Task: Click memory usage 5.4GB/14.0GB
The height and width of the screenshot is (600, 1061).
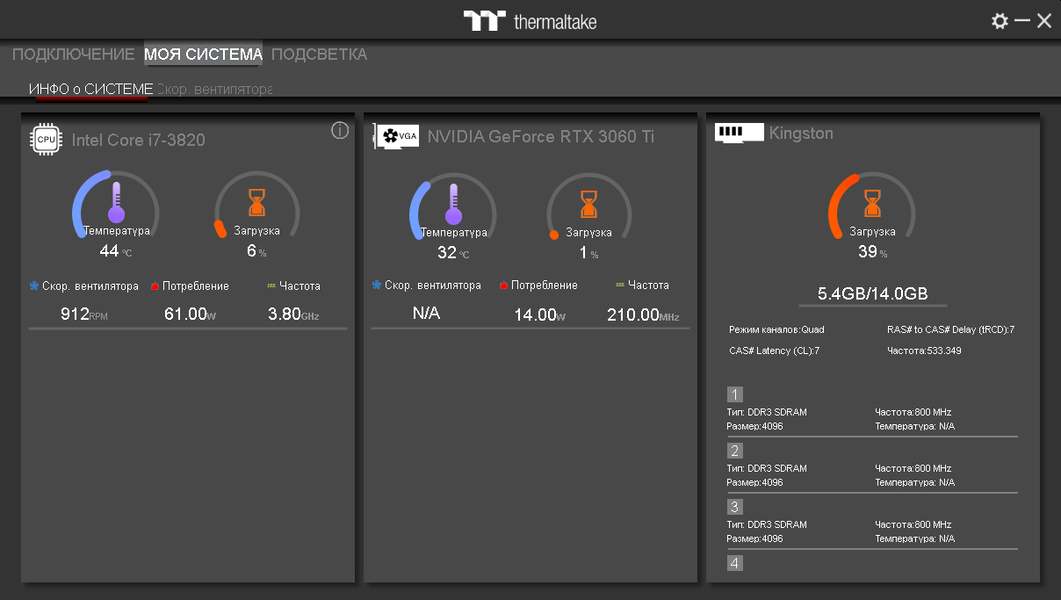Action: coord(872,294)
